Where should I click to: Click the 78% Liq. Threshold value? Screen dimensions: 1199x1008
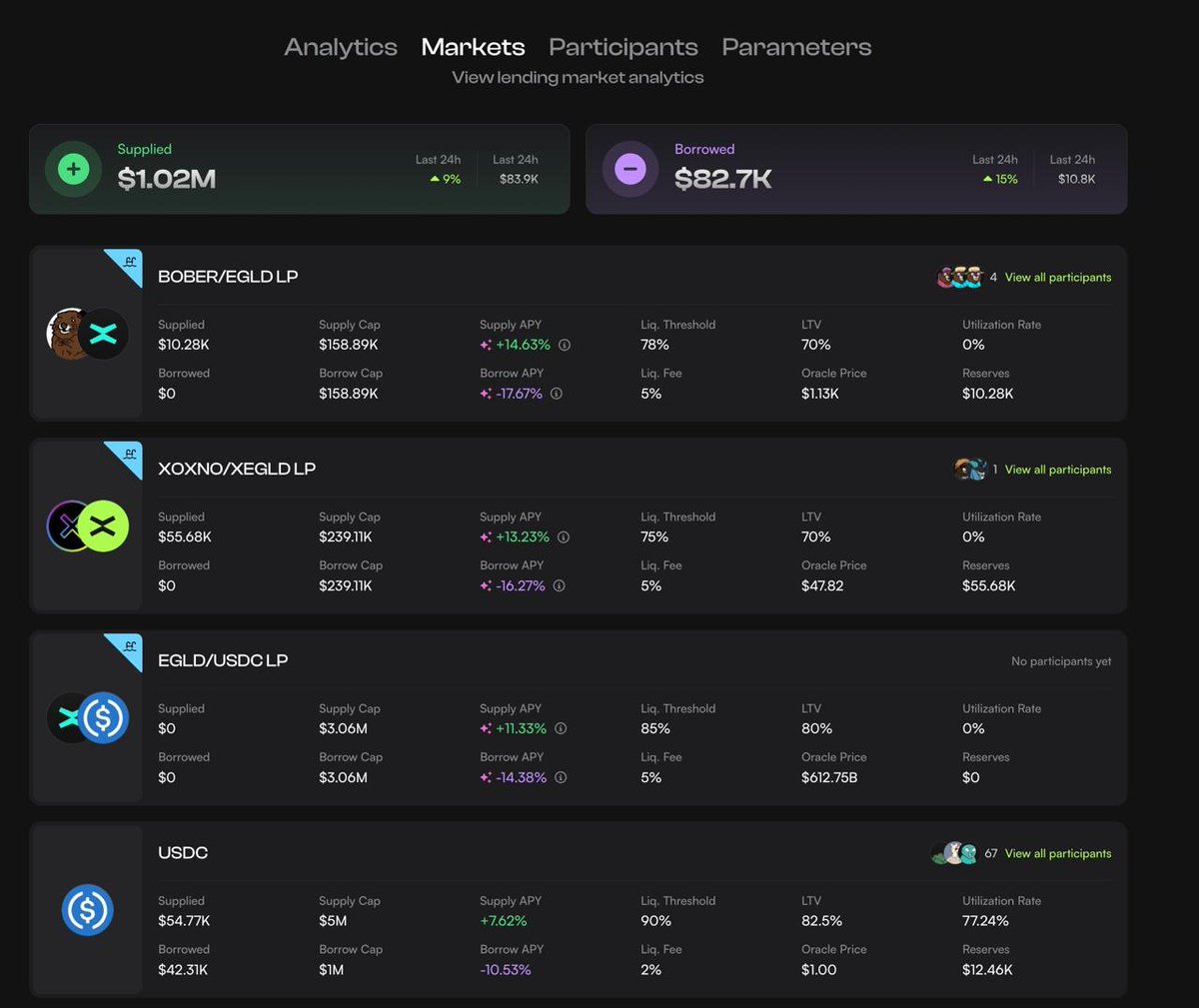pos(654,345)
